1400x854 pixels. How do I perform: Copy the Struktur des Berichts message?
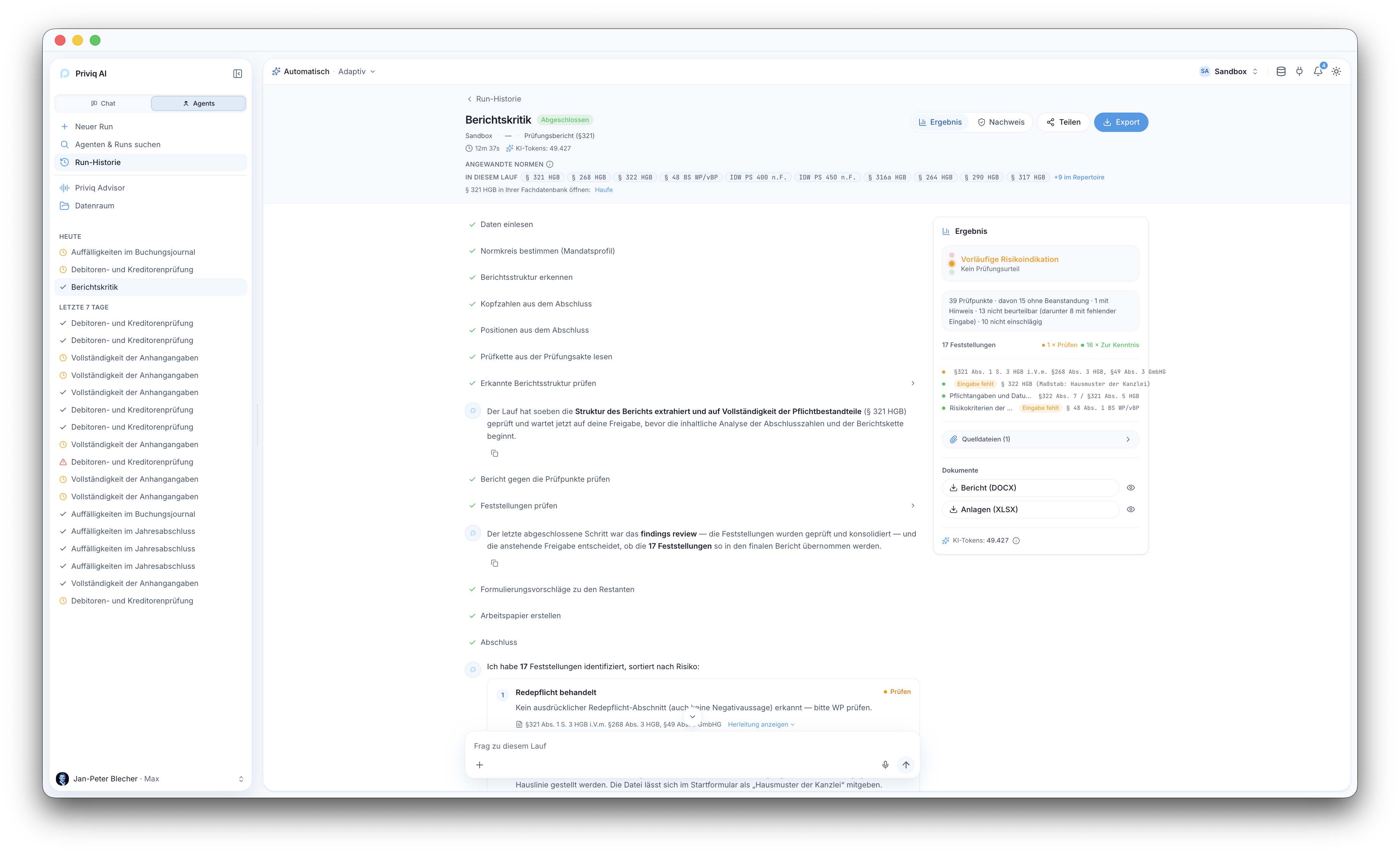(x=494, y=453)
